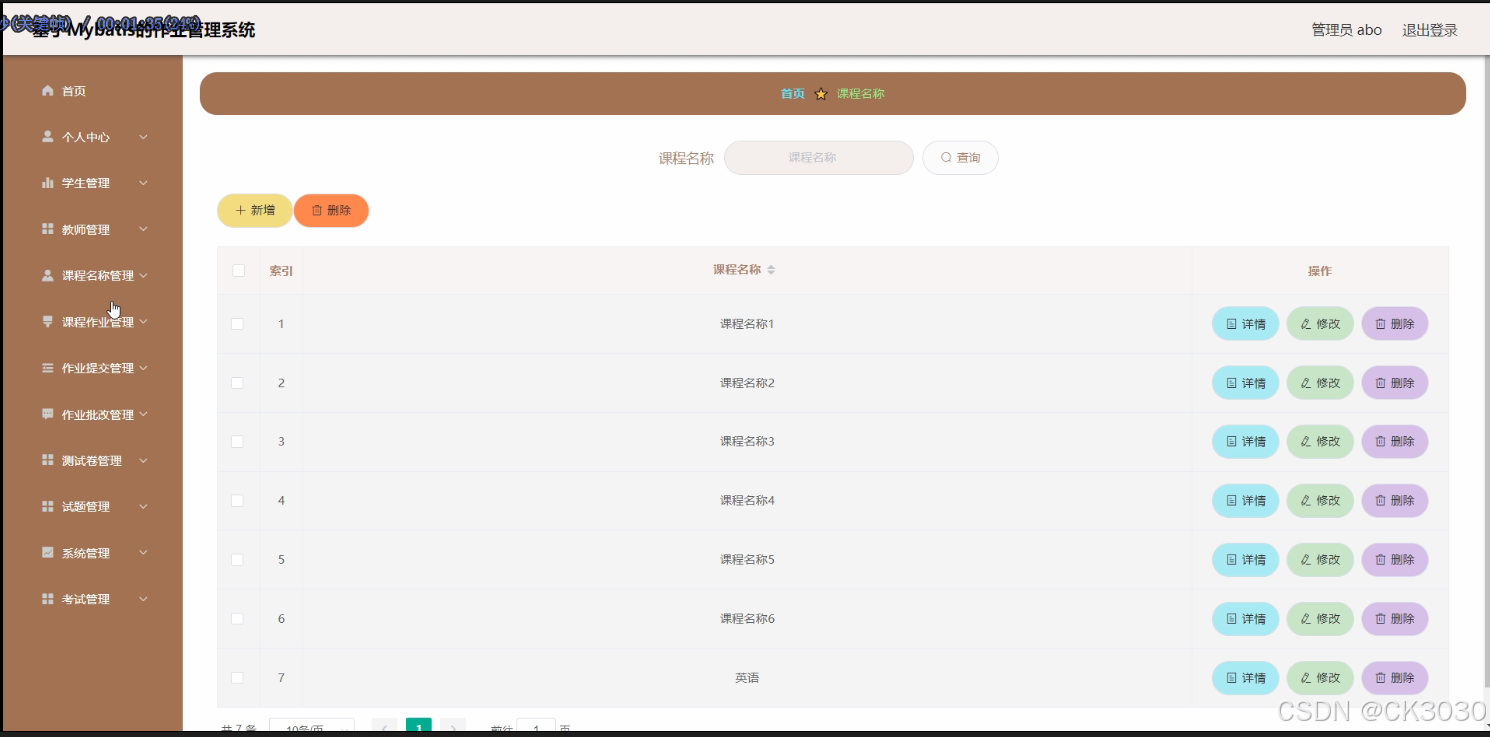Screen dimensions: 1490x737
Task: Open 首页 from the breadcrumb
Action: point(792,93)
